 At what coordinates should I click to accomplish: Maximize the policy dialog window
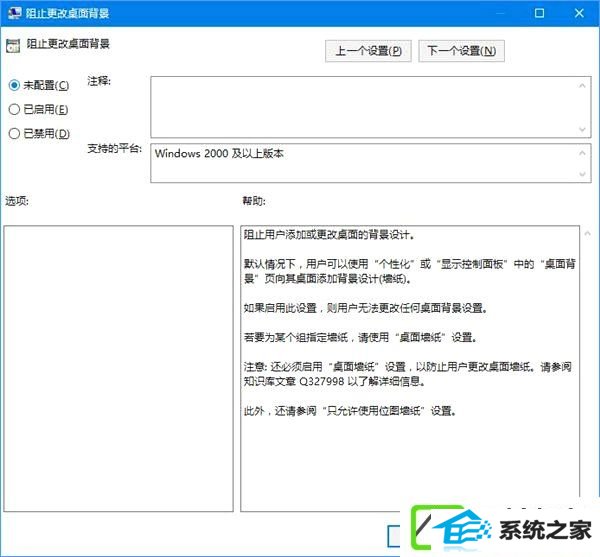click(539, 13)
